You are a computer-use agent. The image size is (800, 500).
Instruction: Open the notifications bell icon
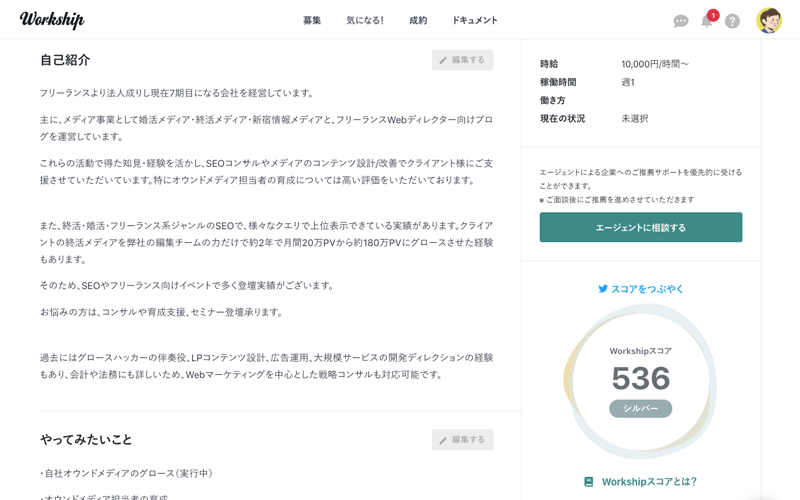coord(707,21)
